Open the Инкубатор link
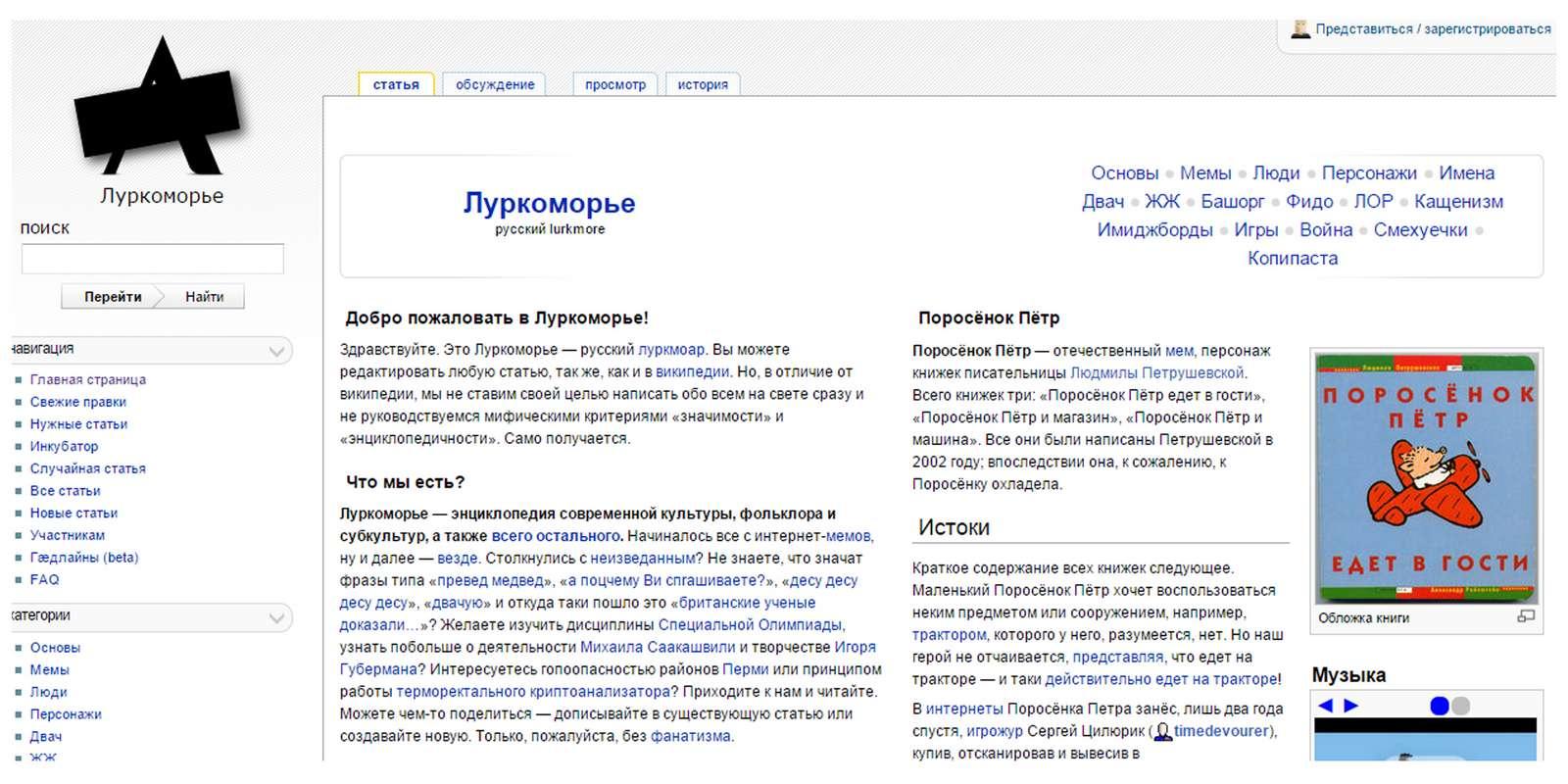1568x784 pixels. tap(64, 446)
